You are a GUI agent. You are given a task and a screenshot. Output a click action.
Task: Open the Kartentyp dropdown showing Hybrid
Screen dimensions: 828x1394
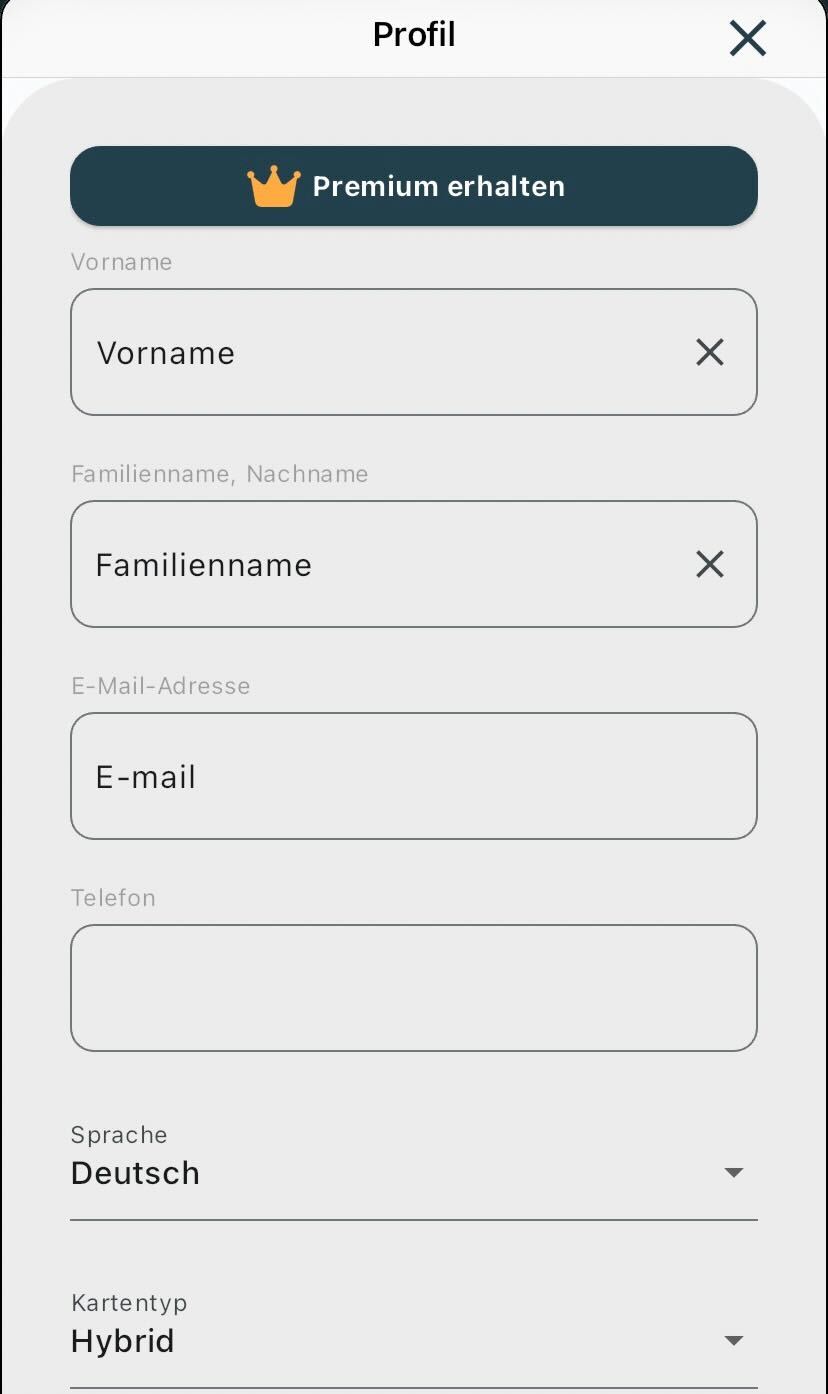pos(400,1340)
